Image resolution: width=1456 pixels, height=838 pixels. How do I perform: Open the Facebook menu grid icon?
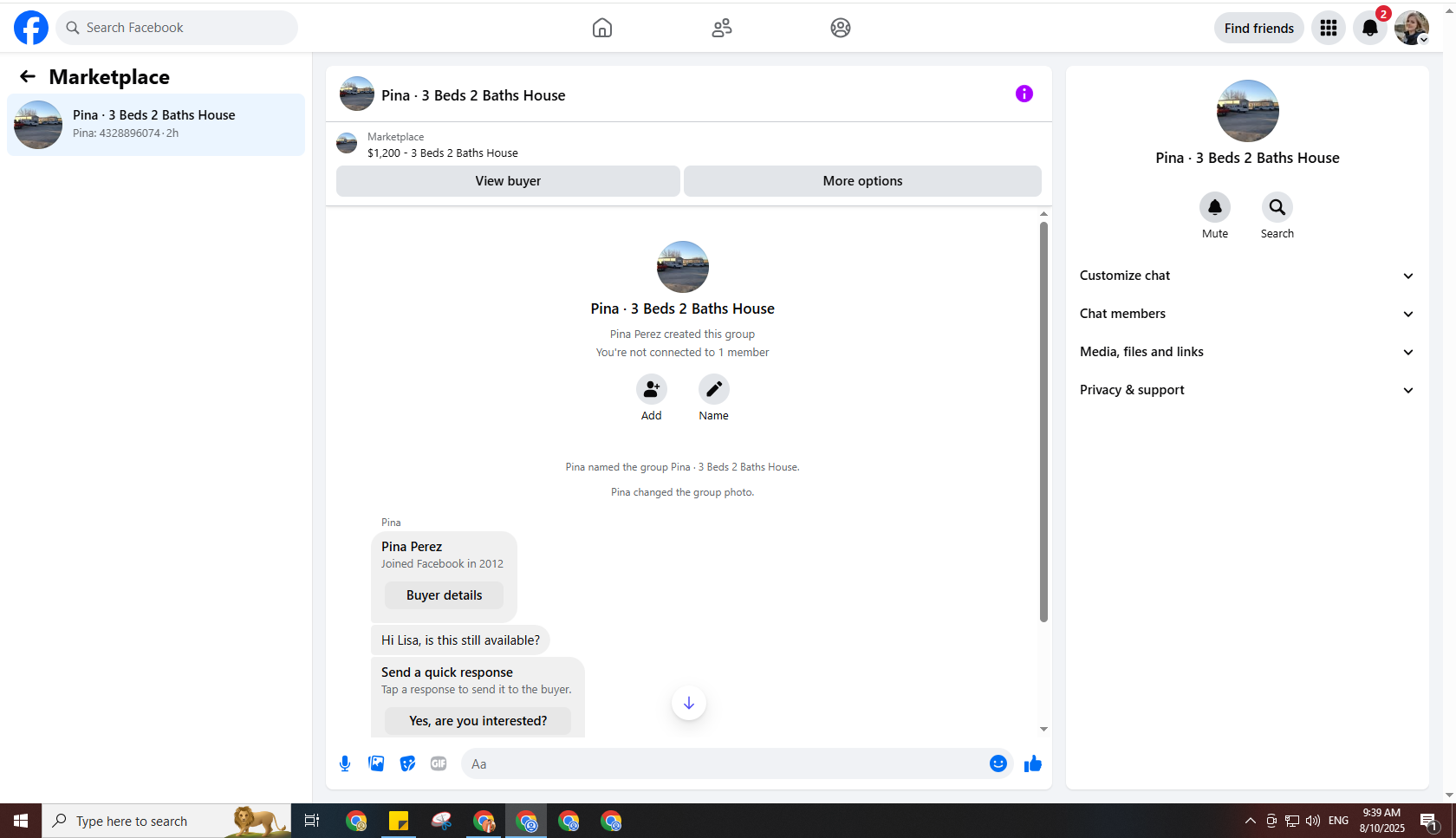(x=1329, y=28)
